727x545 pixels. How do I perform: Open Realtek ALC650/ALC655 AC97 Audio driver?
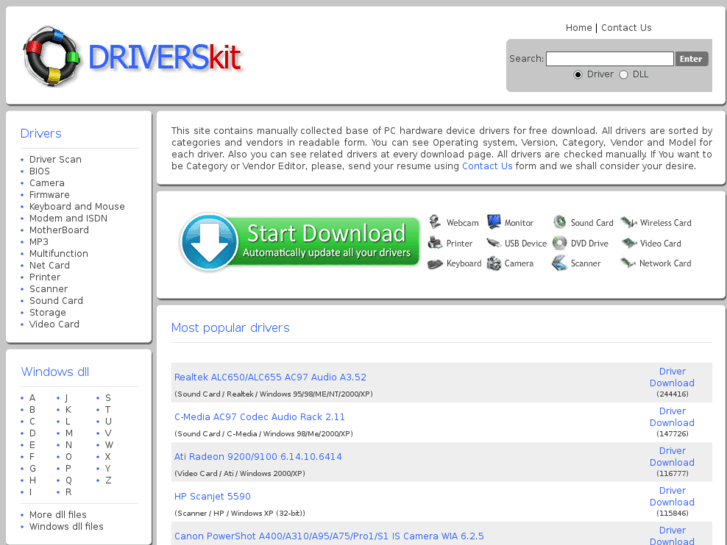(x=270, y=377)
